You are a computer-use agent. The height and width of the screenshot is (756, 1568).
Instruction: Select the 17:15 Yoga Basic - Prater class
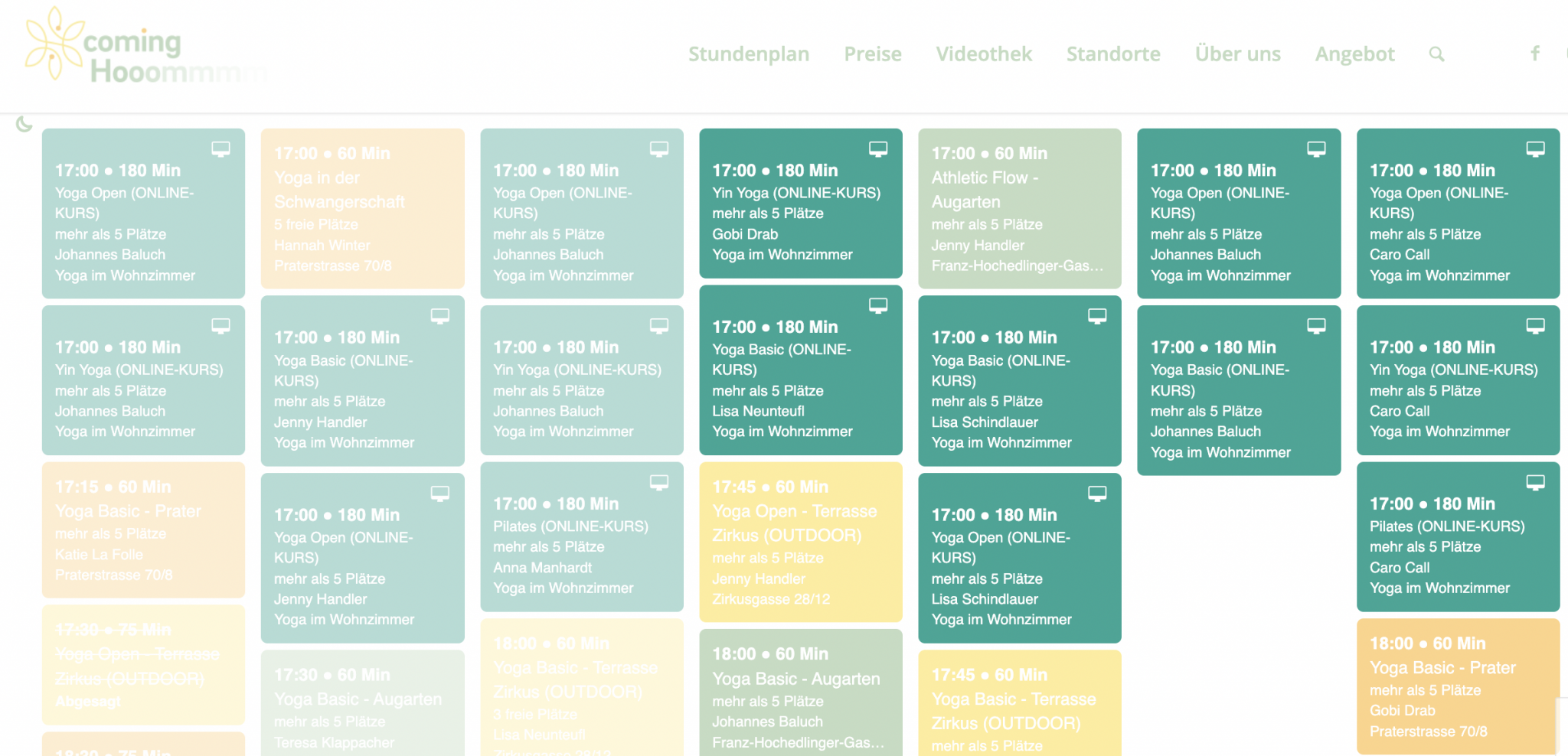(143, 530)
